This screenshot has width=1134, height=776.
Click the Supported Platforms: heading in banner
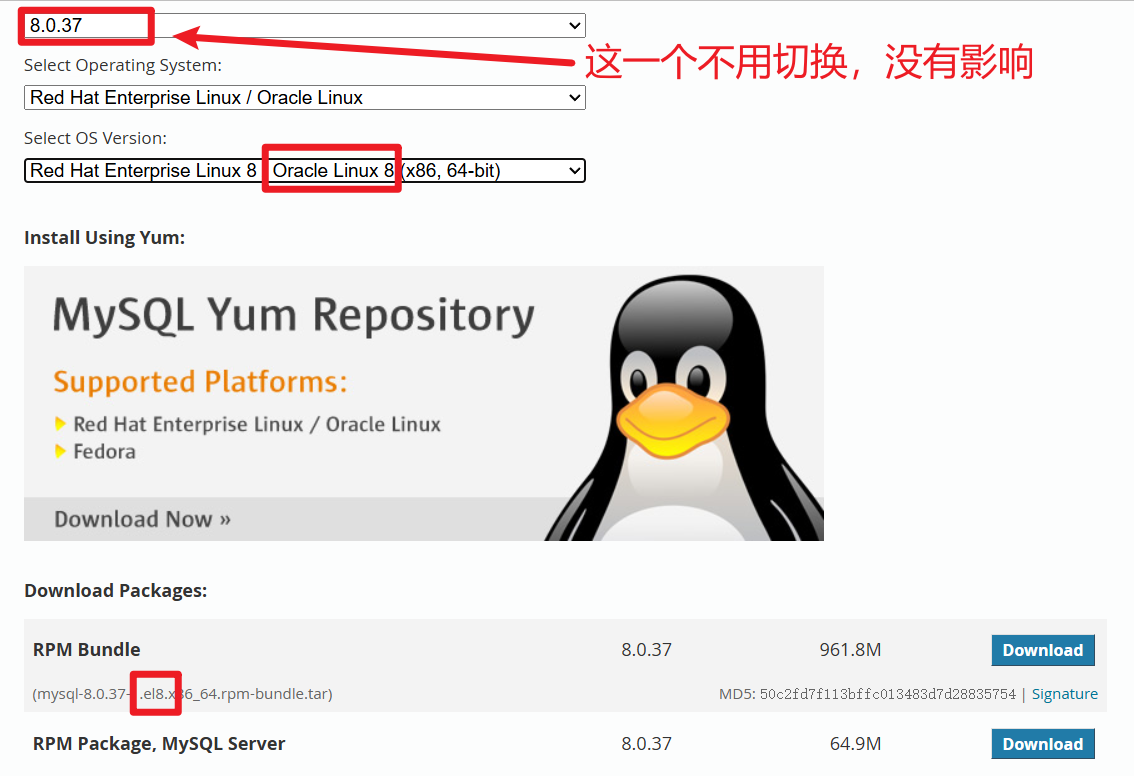[x=200, y=382]
